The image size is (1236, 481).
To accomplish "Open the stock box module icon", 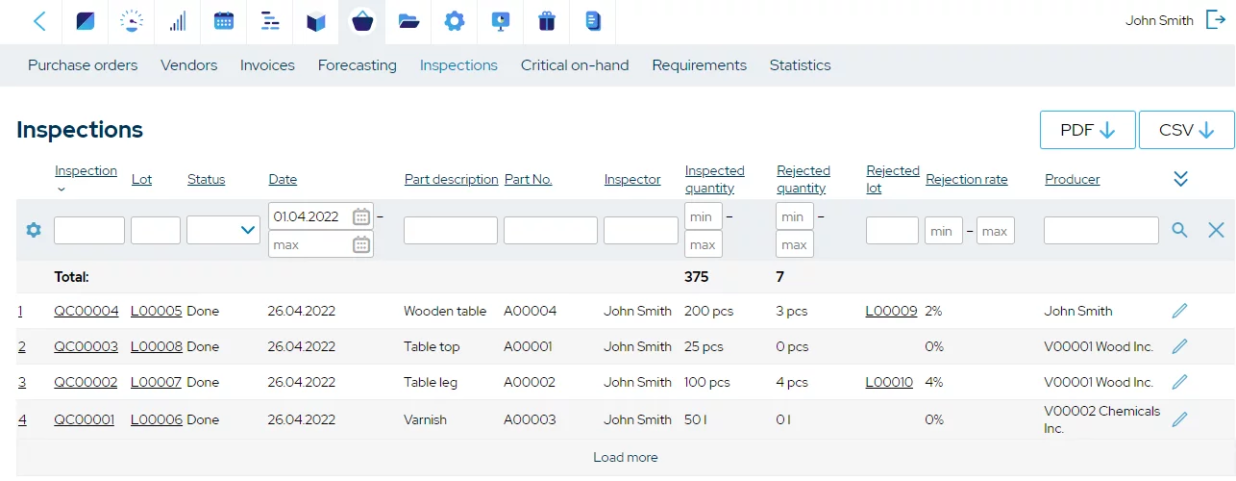I will pos(316,21).
